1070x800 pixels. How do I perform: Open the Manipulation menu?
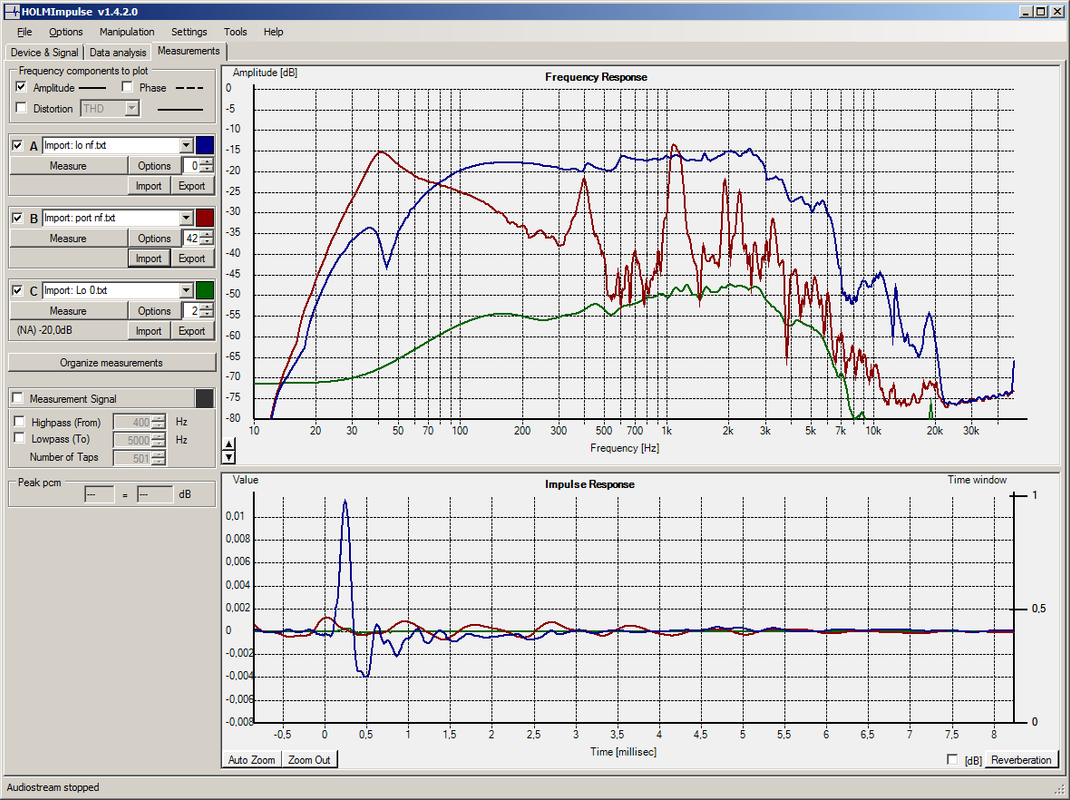tap(127, 31)
